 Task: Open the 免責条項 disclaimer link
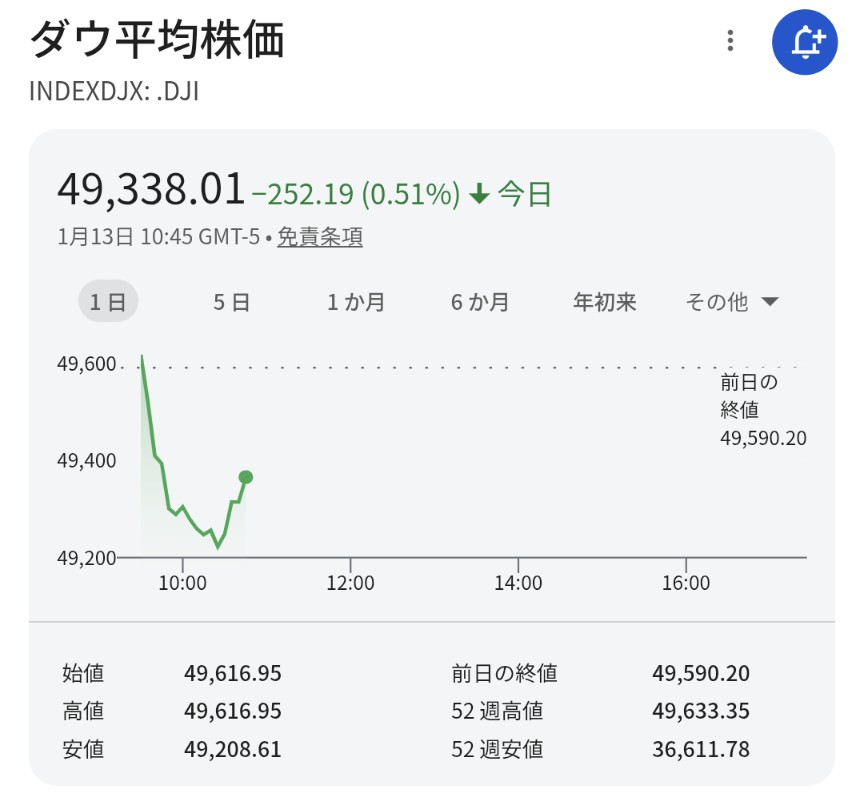(319, 237)
